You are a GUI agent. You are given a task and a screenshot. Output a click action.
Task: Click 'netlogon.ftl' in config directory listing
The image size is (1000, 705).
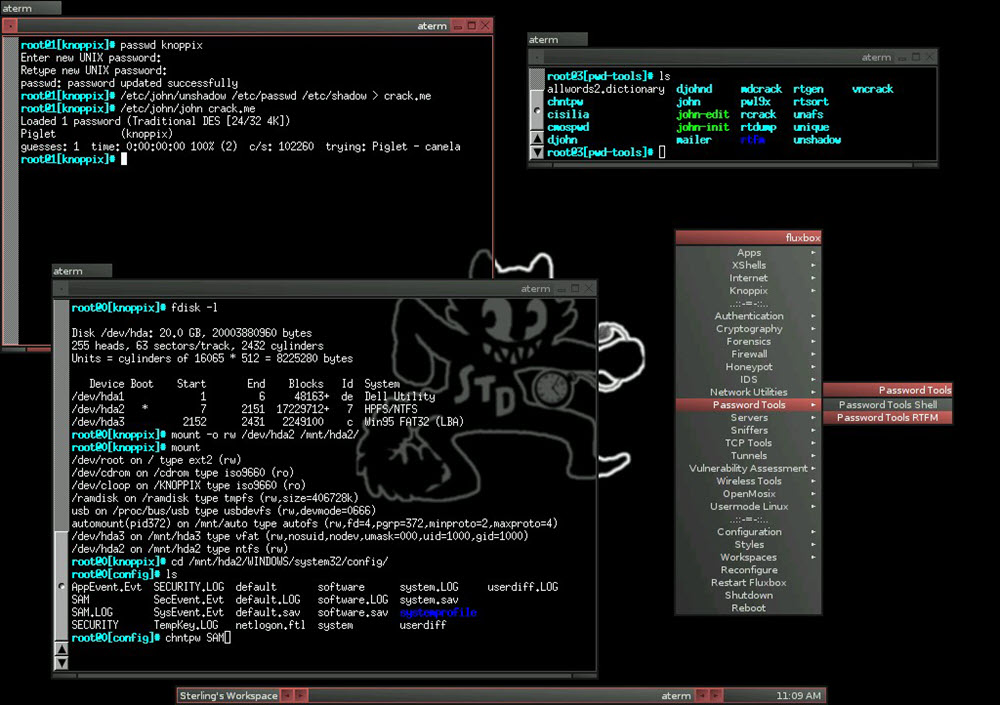tap(270, 625)
